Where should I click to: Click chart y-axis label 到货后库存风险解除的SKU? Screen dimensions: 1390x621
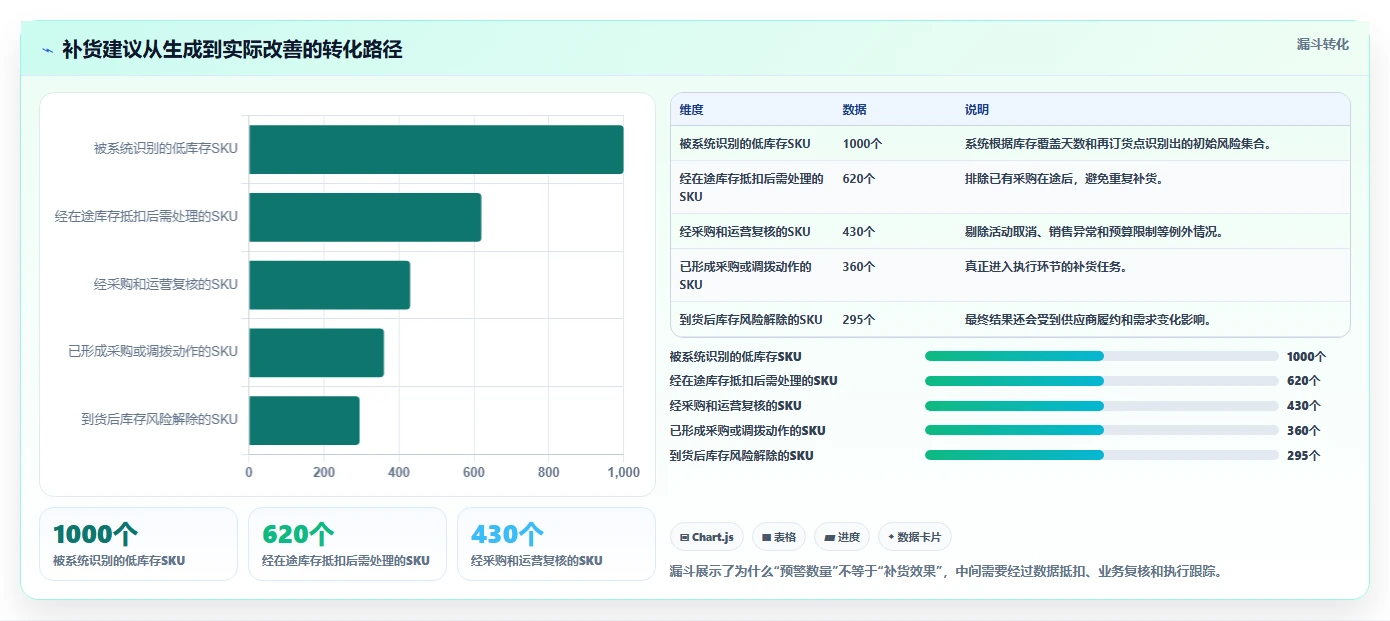(160, 420)
